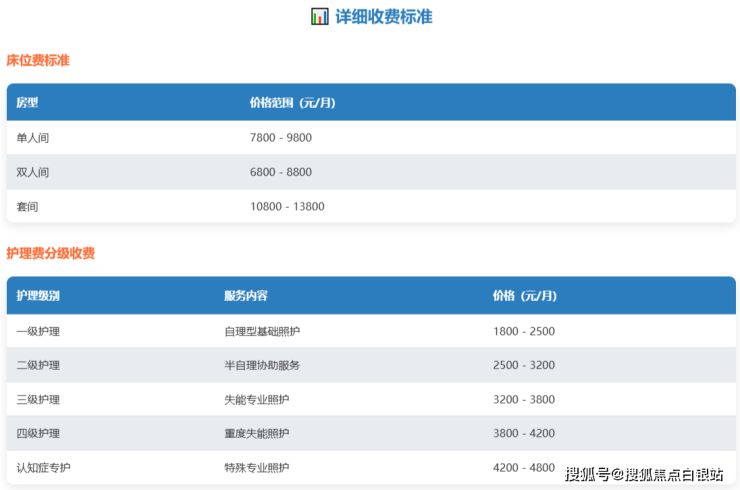Click the 详细收费标准 page title
Screen dimensions: 740x490
[383, 17]
